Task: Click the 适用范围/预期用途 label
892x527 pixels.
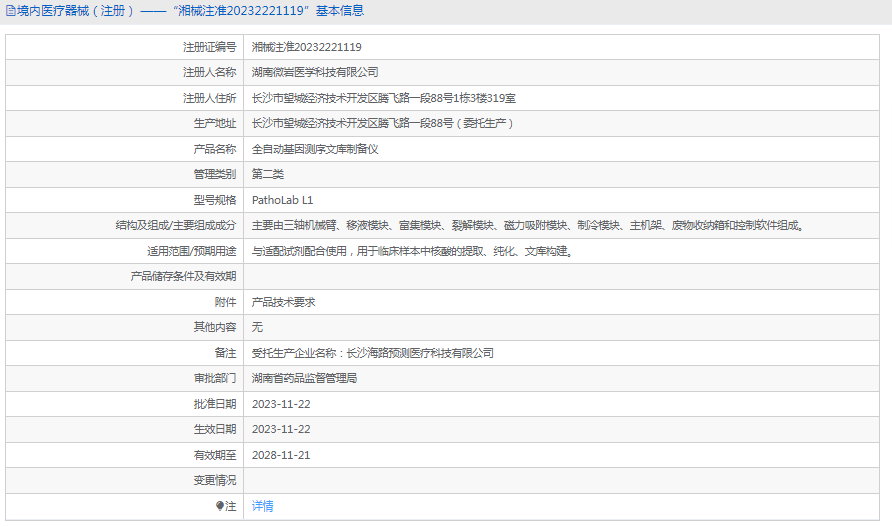Action: [x=192, y=251]
